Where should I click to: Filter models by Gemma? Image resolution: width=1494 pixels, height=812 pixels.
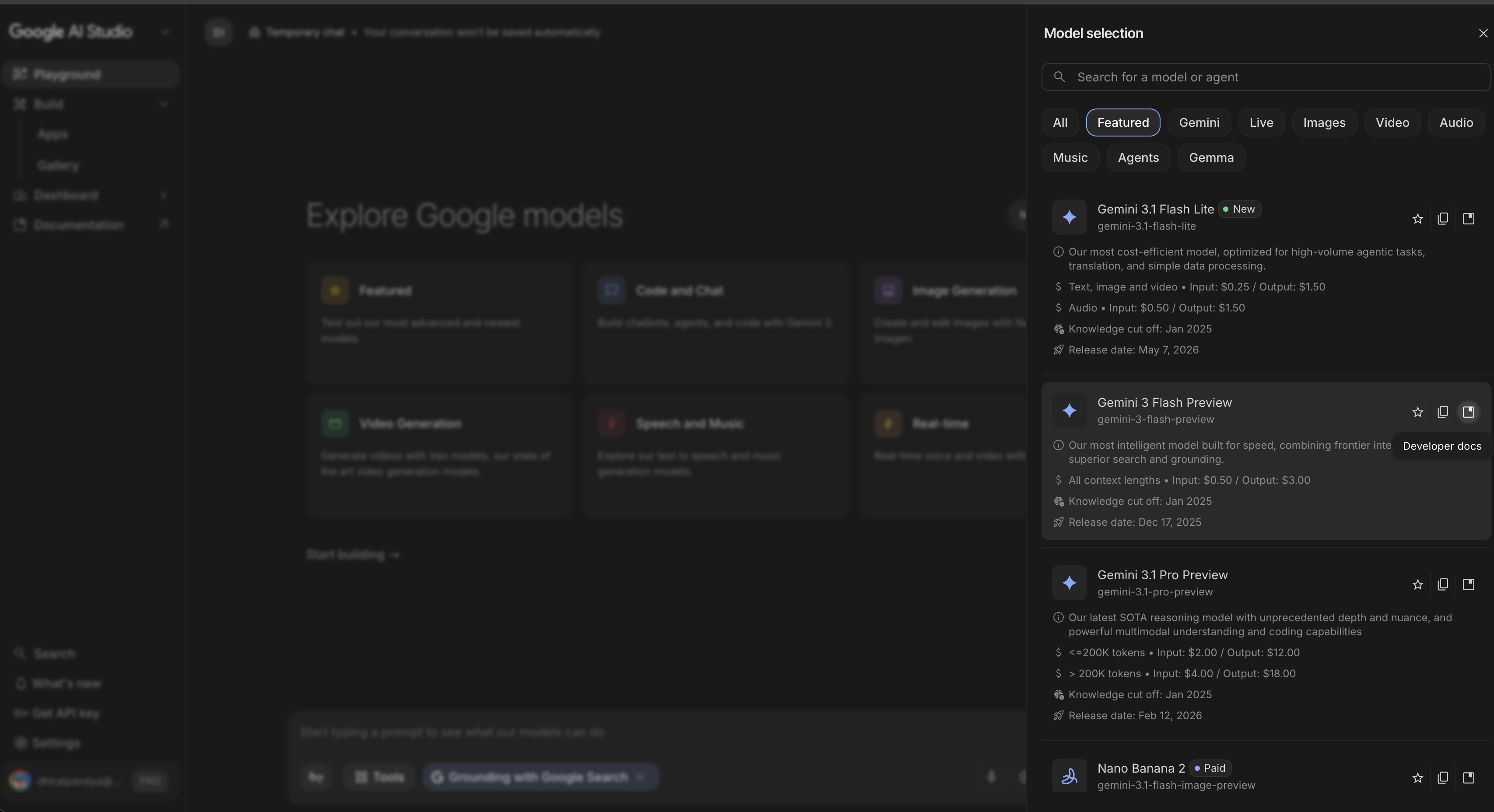1211,157
